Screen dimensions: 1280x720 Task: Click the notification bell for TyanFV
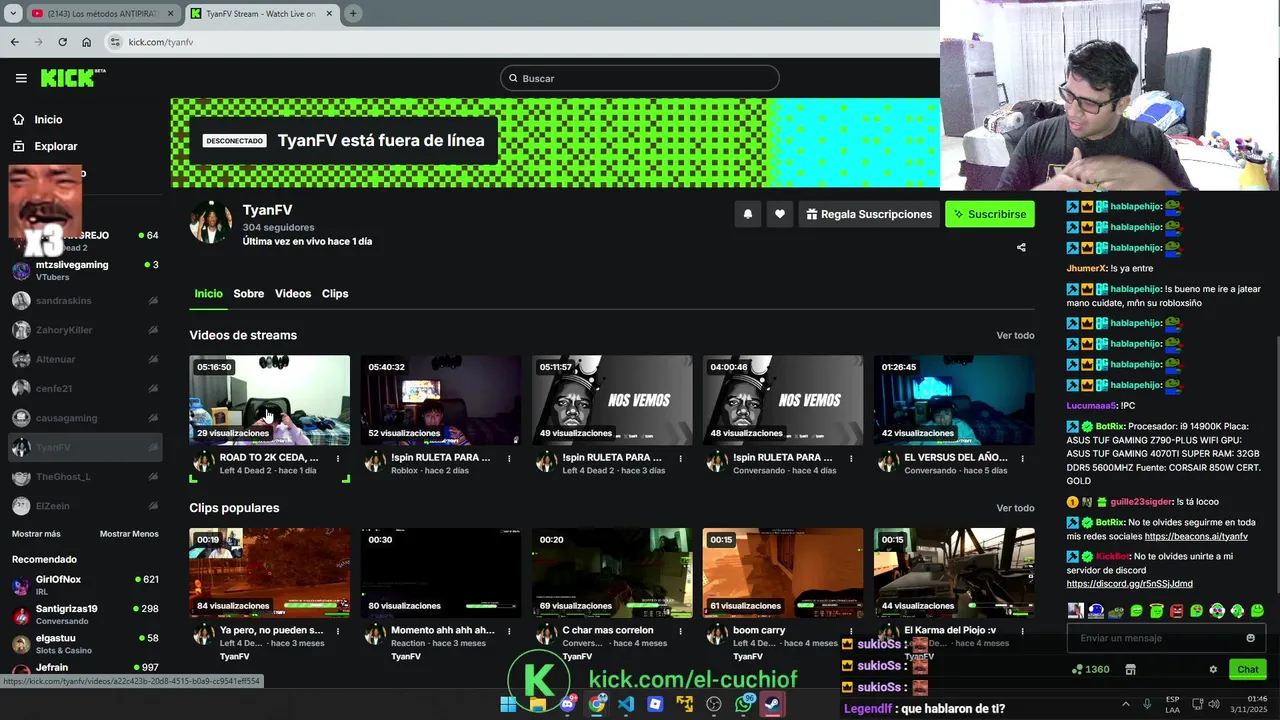click(747, 214)
